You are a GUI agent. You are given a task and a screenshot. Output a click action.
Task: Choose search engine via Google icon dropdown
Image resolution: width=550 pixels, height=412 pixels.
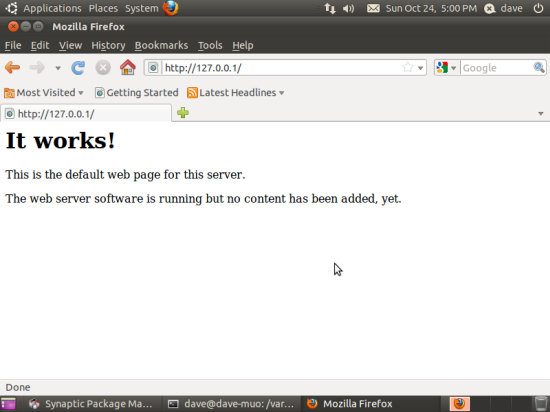[446, 68]
